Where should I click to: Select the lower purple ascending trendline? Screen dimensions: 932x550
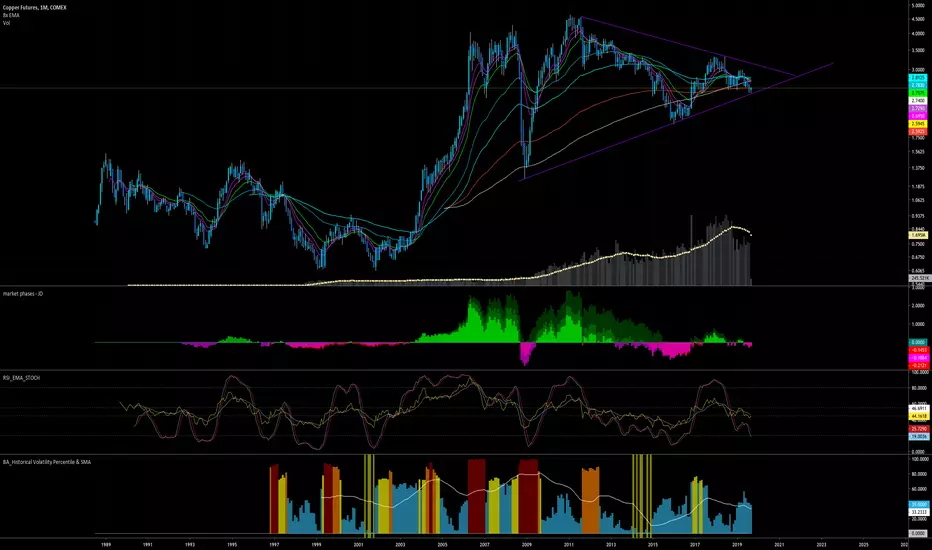[x=676, y=121]
